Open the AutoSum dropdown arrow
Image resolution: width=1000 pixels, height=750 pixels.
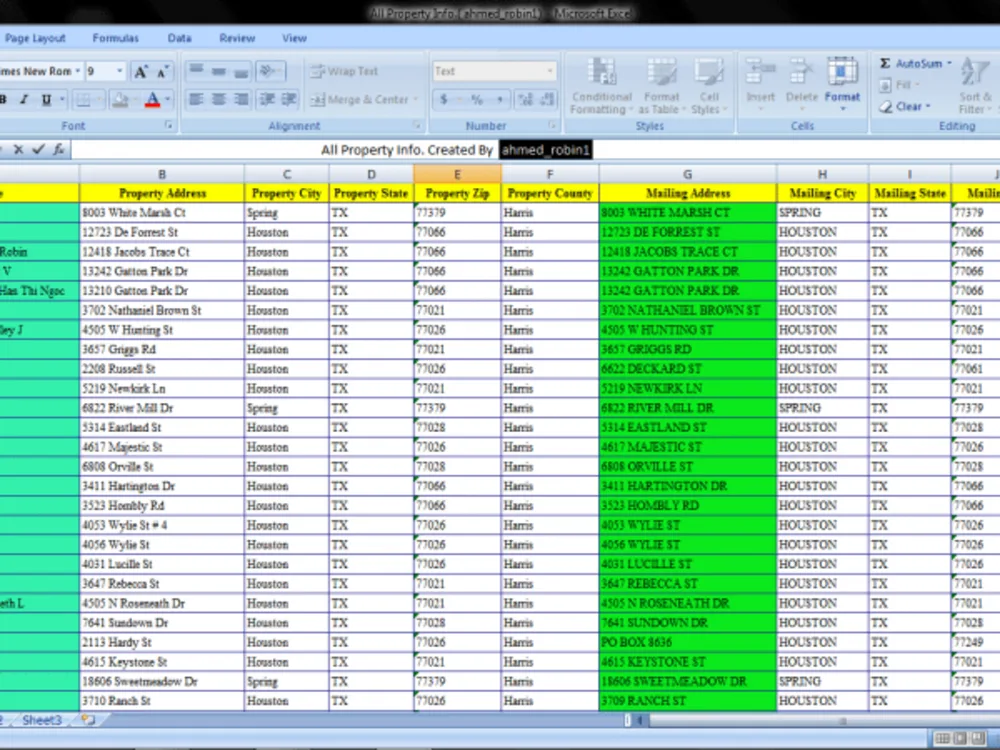[950, 64]
